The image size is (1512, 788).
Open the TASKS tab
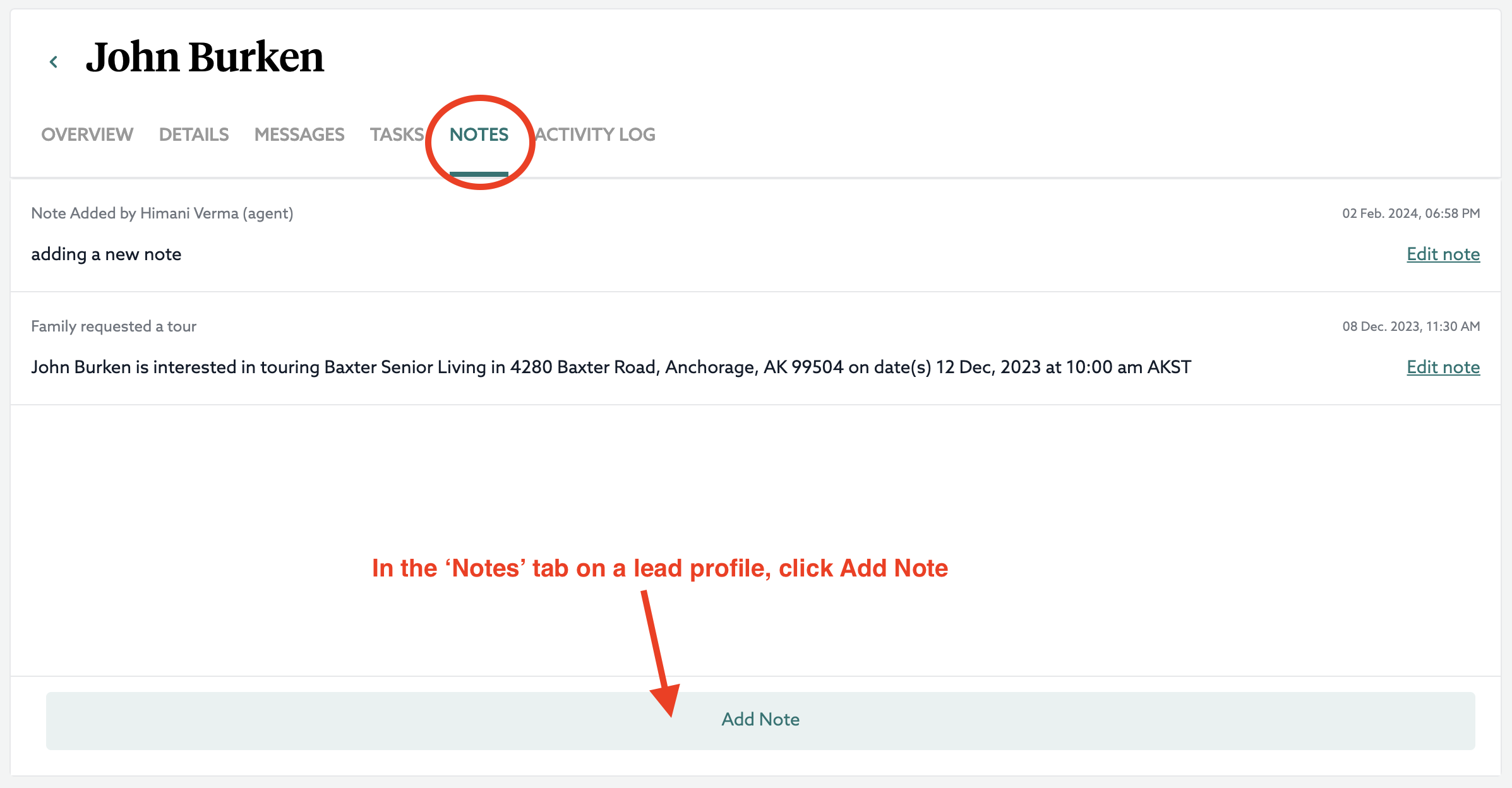tap(397, 134)
